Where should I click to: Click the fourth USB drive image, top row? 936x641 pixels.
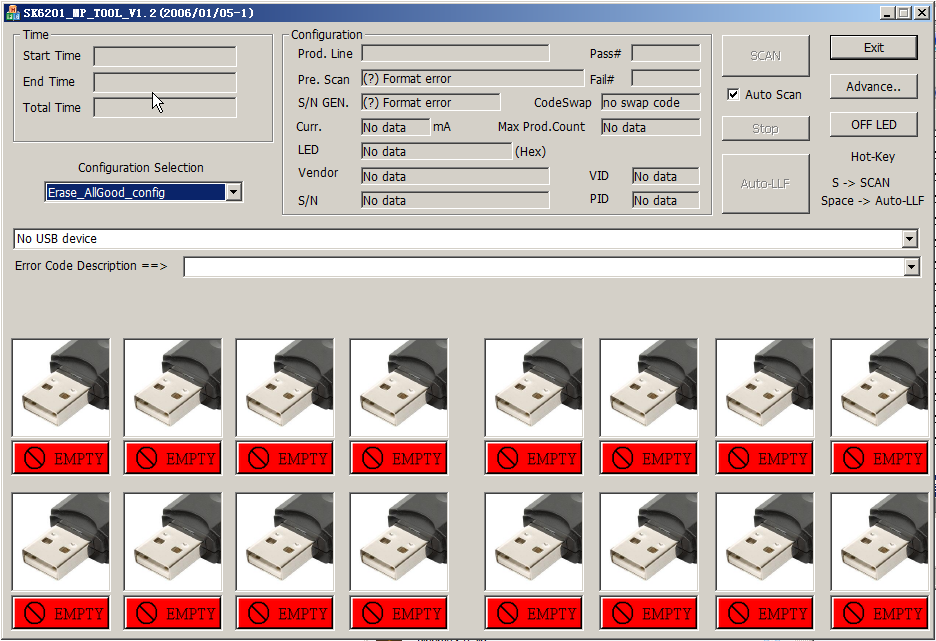[399, 388]
